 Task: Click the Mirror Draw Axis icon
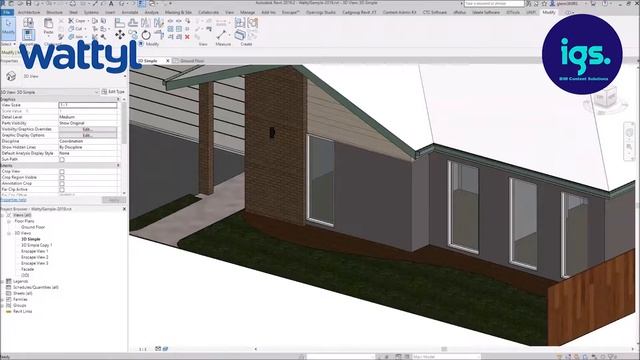(x=158, y=23)
